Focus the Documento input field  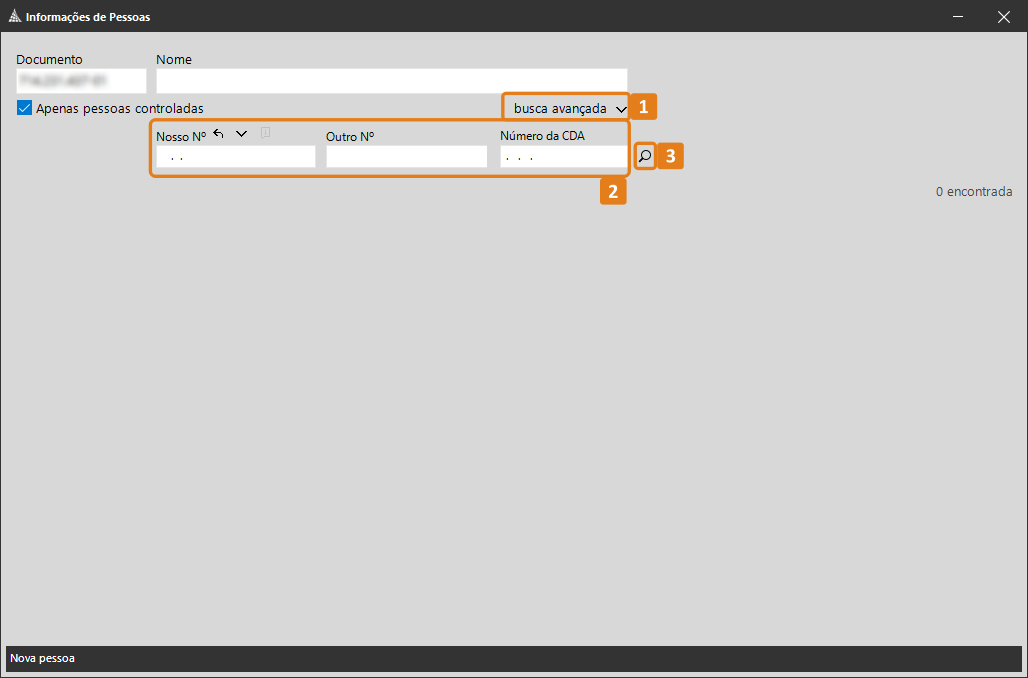pyautogui.click(x=81, y=81)
